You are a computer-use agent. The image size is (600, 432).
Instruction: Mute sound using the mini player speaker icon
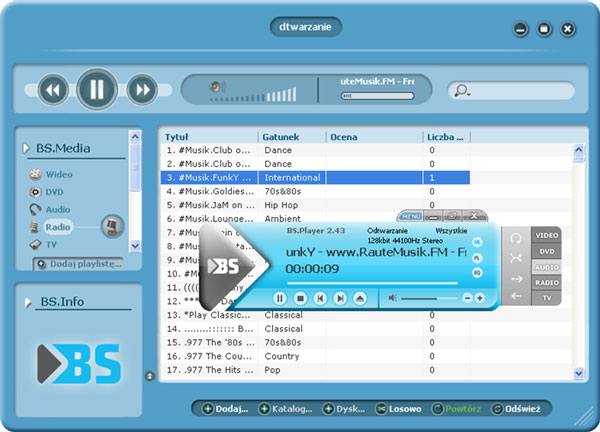tap(393, 298)
